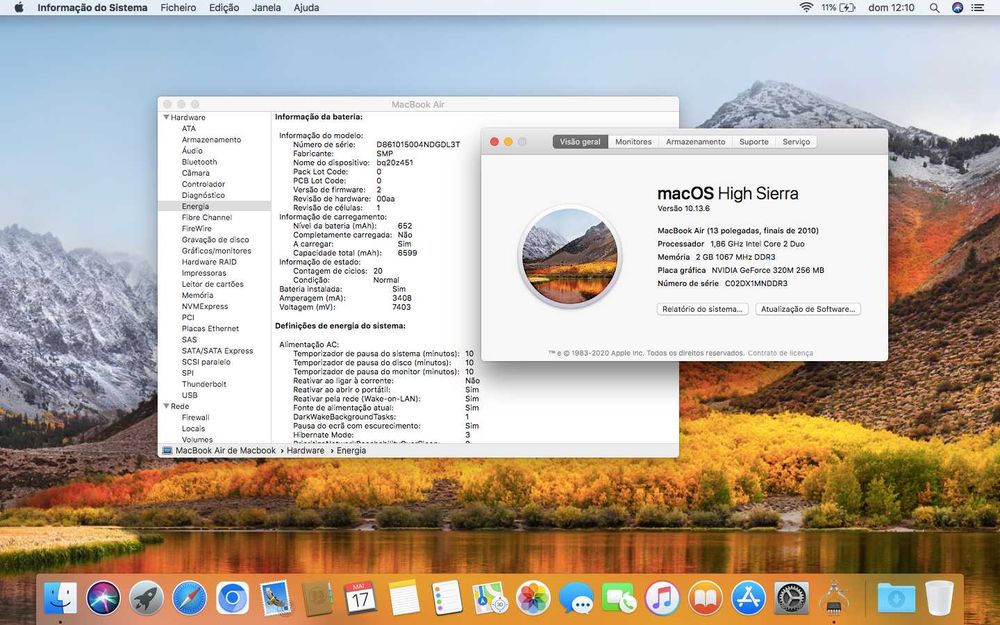The image size is (1000, 625).
Task: Select Gráficos/monitores in sidebar
Action: (x=216, y=251)
